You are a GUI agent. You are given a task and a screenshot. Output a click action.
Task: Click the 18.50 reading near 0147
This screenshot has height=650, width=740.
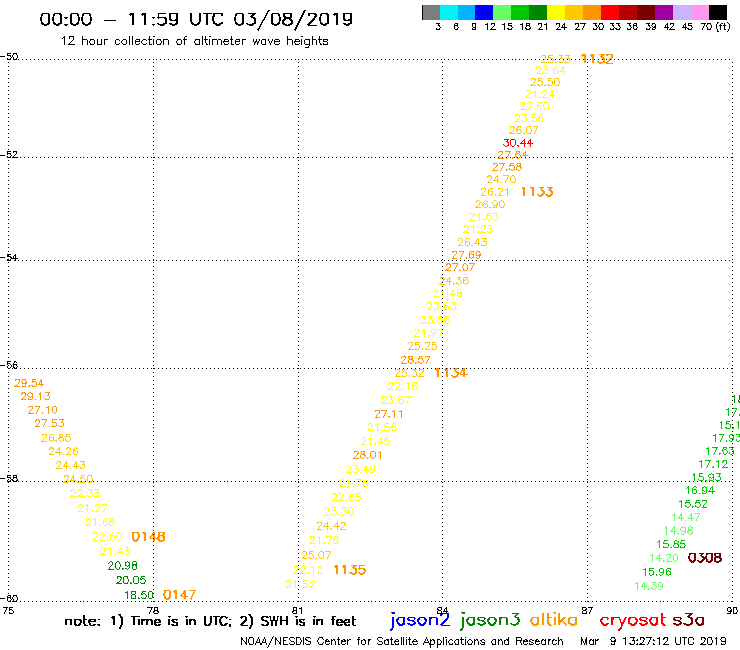click(x=139, y=595)
